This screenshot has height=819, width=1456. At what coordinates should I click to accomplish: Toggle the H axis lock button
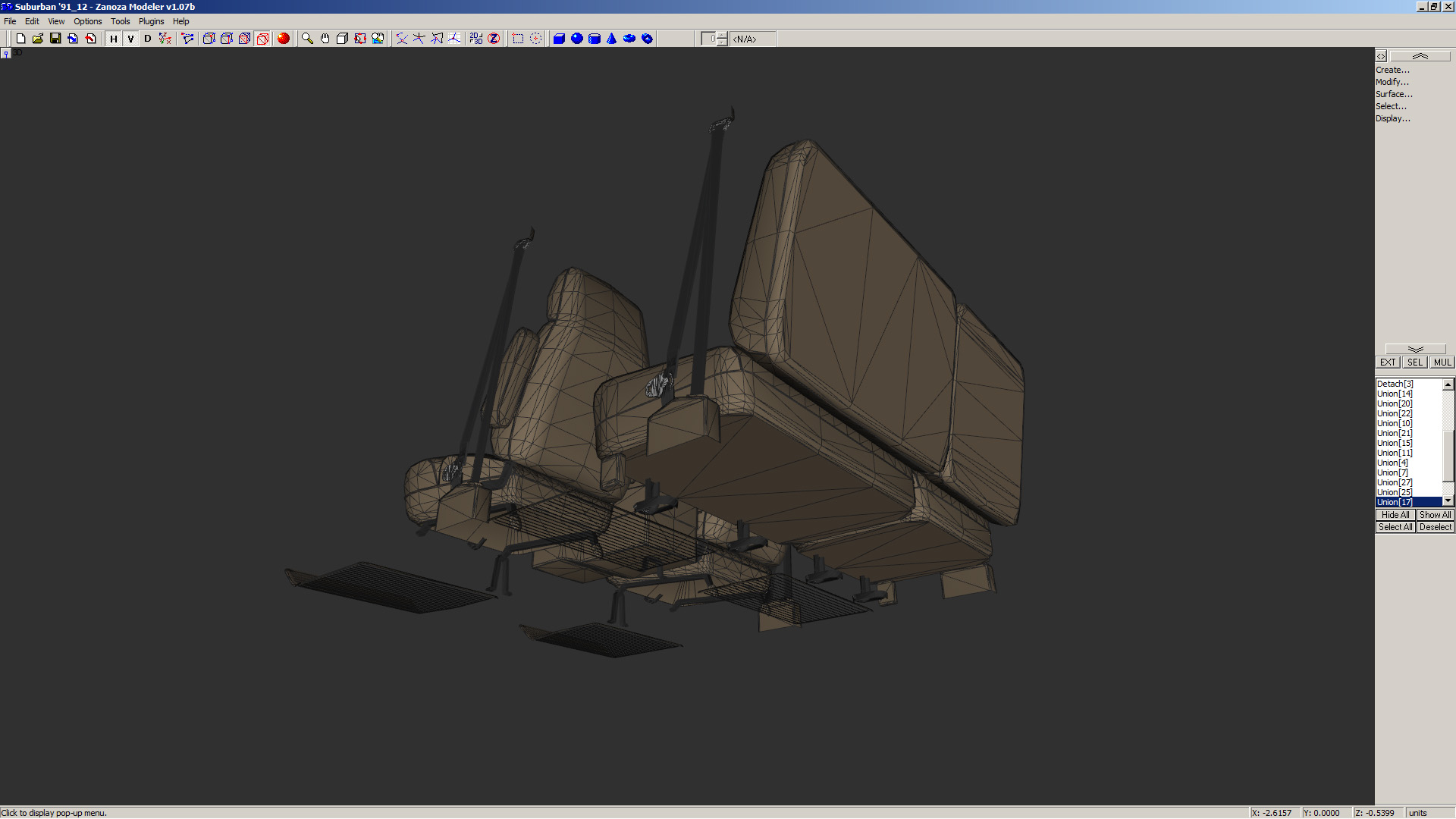coord(114,39)
